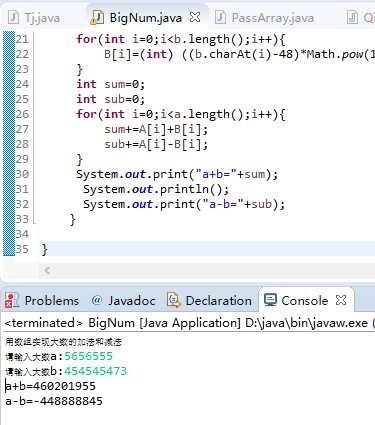Click the for loop over a.length()
This screenshot has height=425, width=375.
point(181,114)
